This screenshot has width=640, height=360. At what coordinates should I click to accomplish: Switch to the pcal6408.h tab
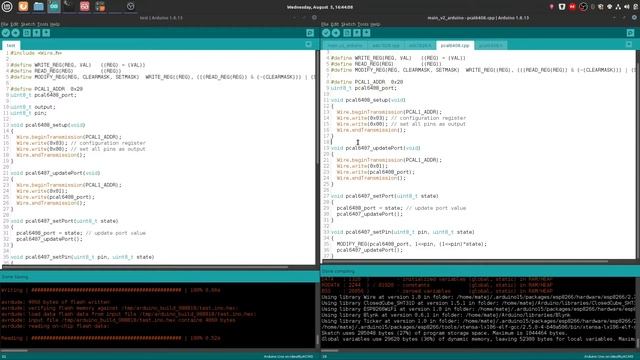coord(491,46)
